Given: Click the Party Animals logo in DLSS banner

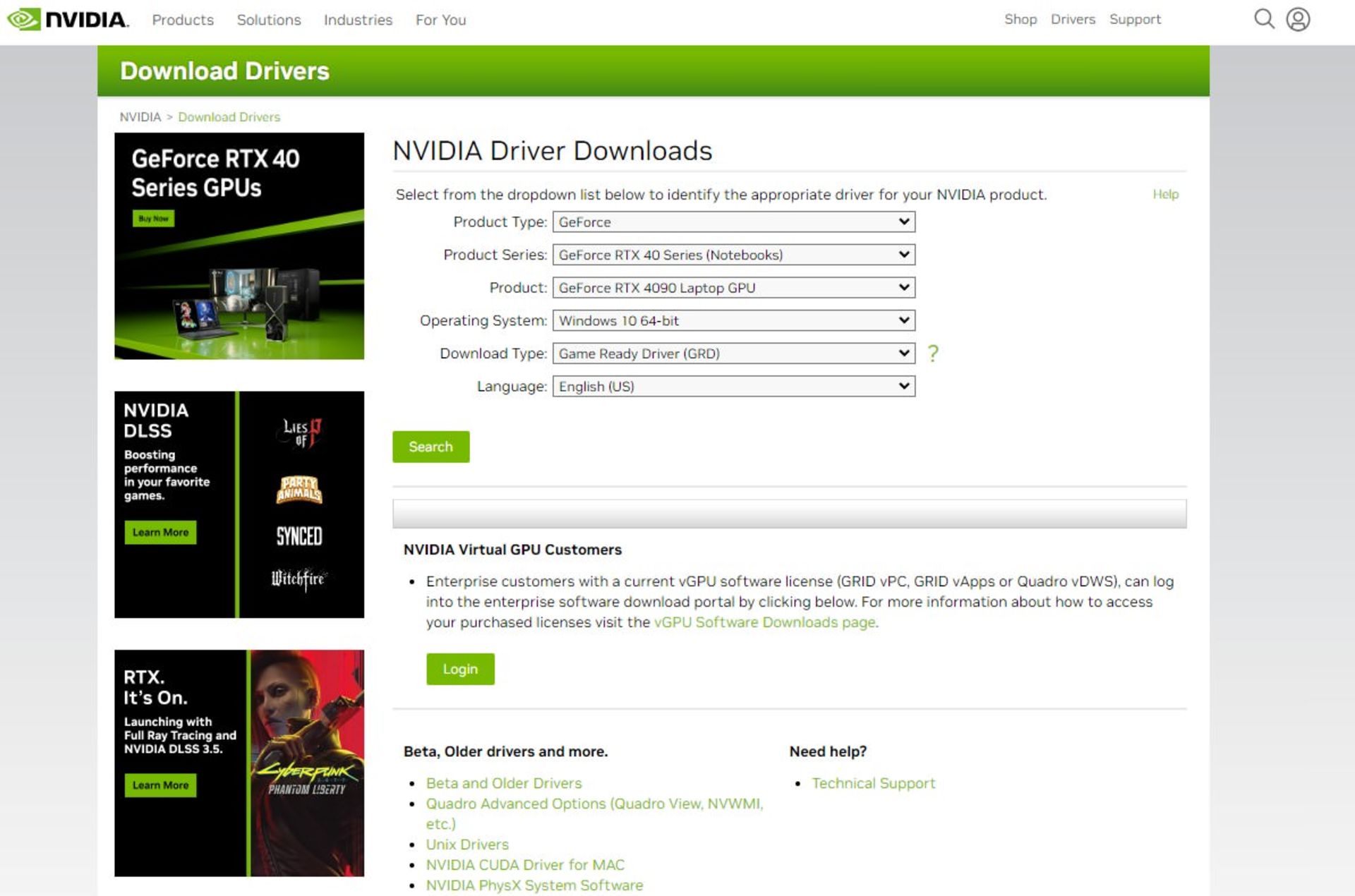Looking at the screenshot, I should pos(299,488).
